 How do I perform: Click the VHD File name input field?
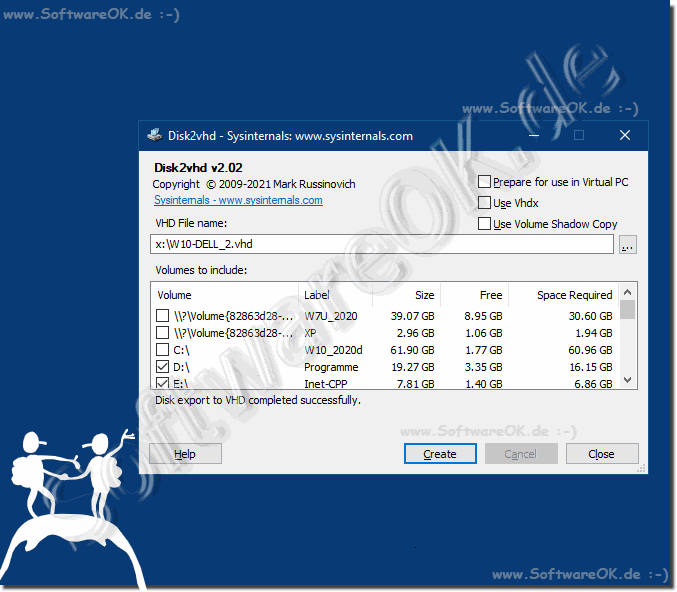382,244
